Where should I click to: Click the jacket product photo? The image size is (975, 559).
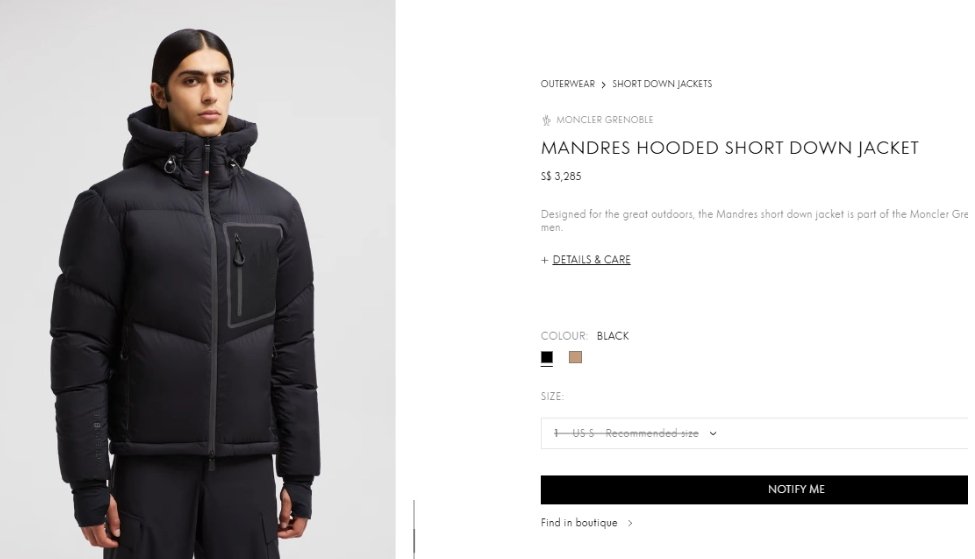[198, 280]
